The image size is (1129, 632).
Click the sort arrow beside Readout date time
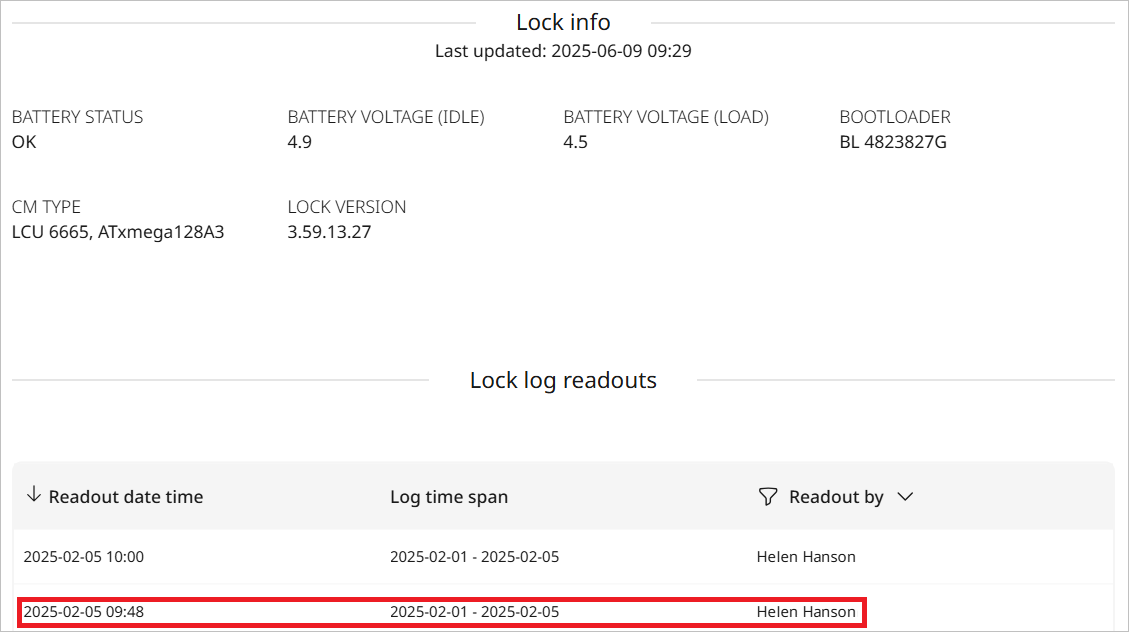coord(33,496)
